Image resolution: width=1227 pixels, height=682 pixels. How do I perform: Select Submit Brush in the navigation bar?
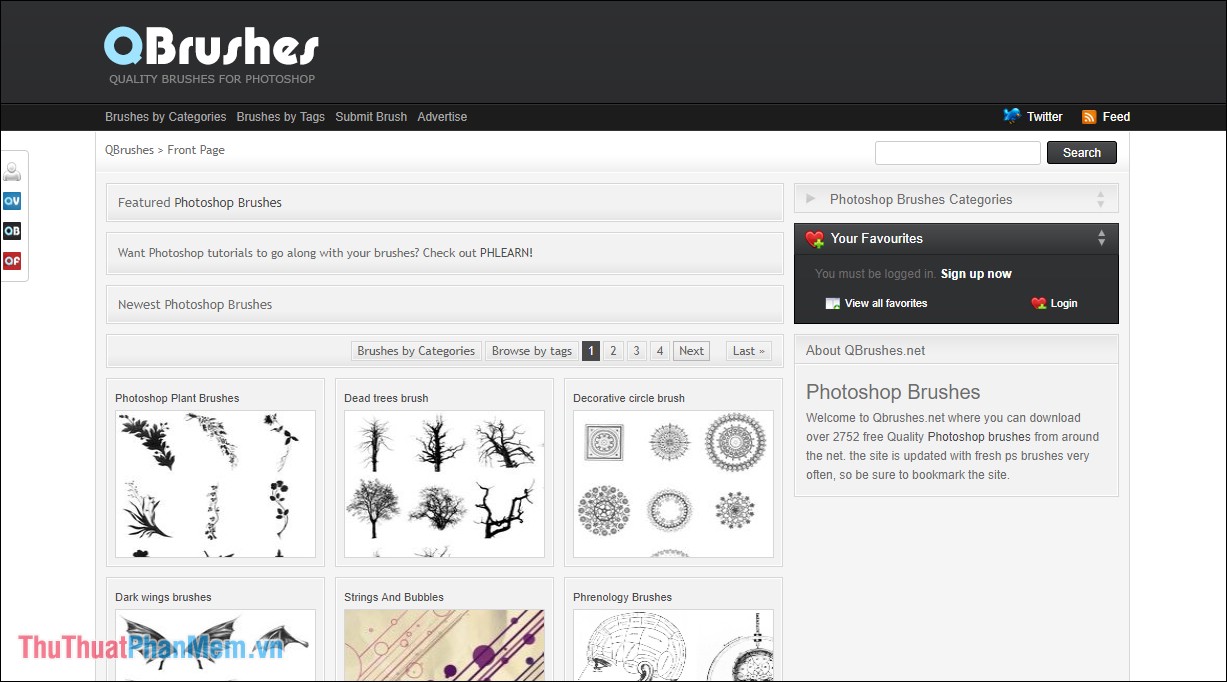pos(371,117)
